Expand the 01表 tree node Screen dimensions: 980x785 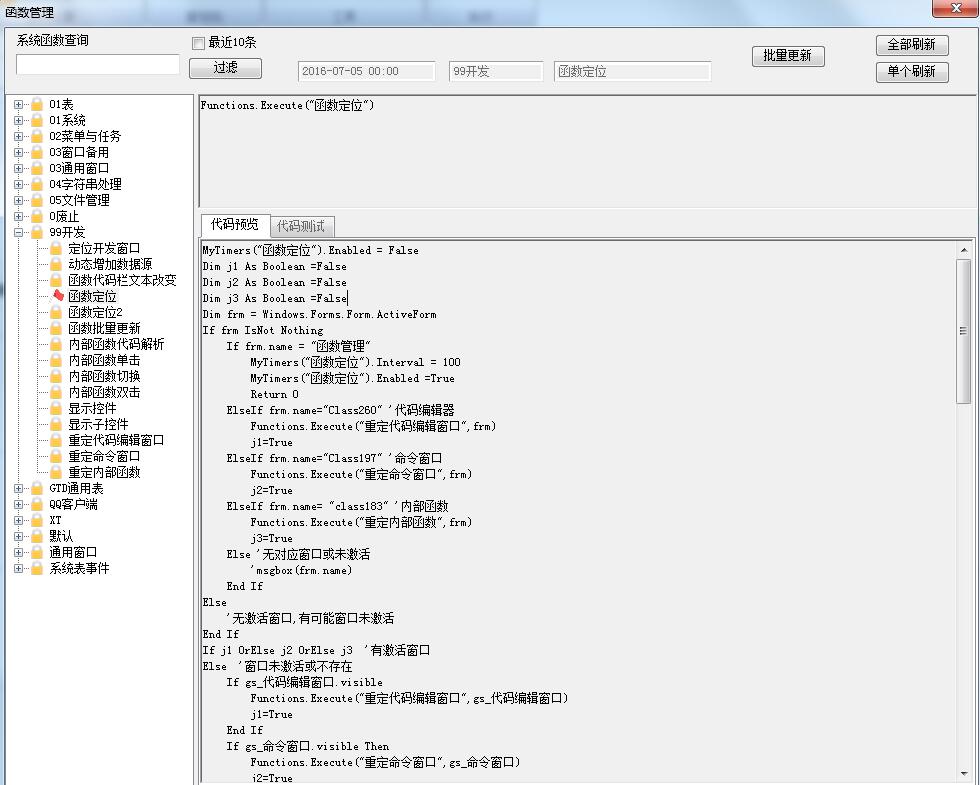click(18, 104)
